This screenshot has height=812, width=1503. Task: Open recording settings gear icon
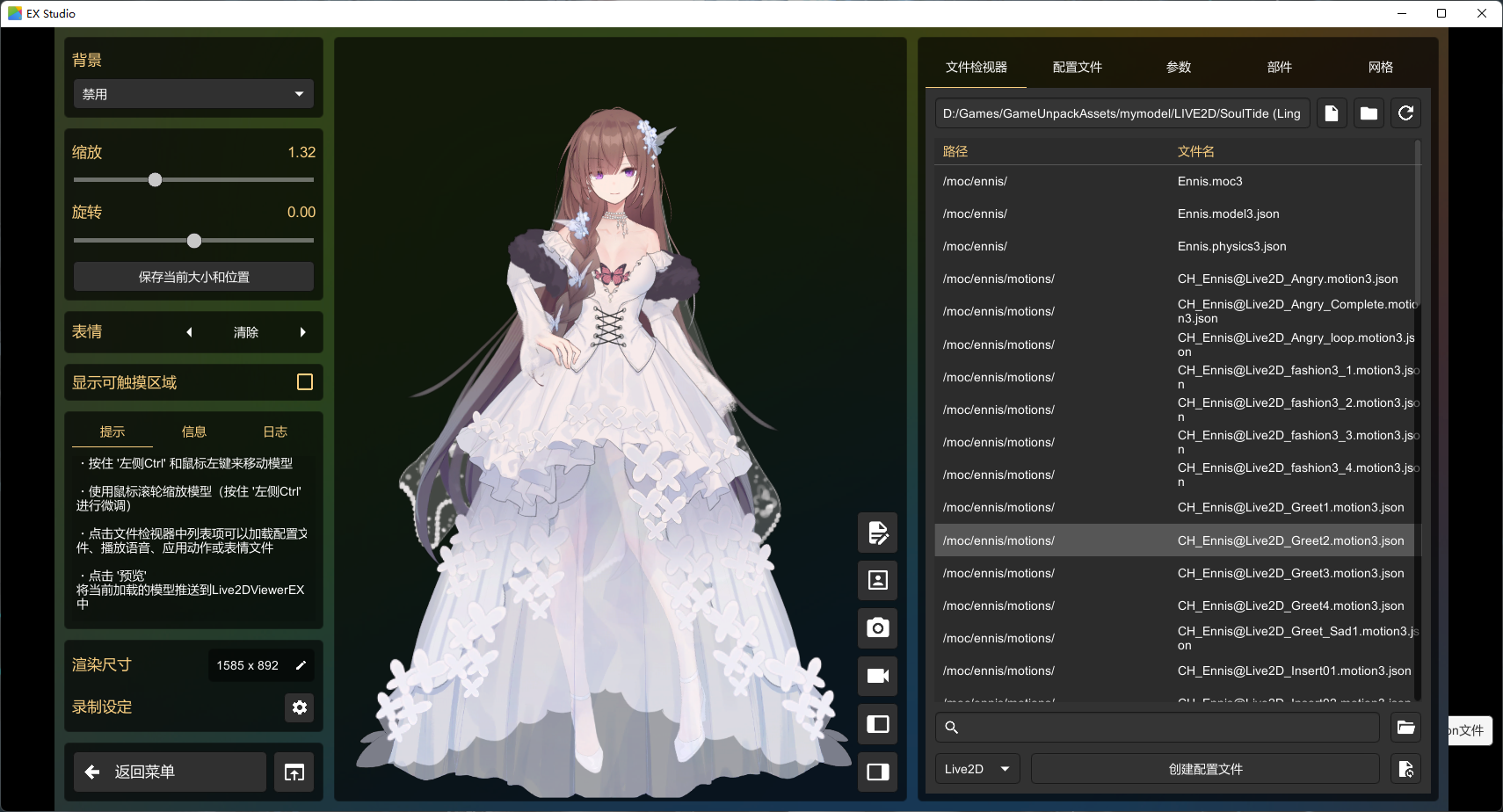coord(300,707)
